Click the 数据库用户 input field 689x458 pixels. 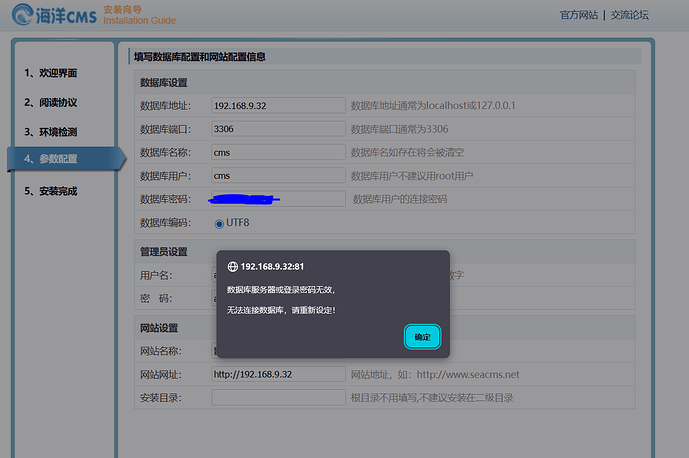click(278, 175)
